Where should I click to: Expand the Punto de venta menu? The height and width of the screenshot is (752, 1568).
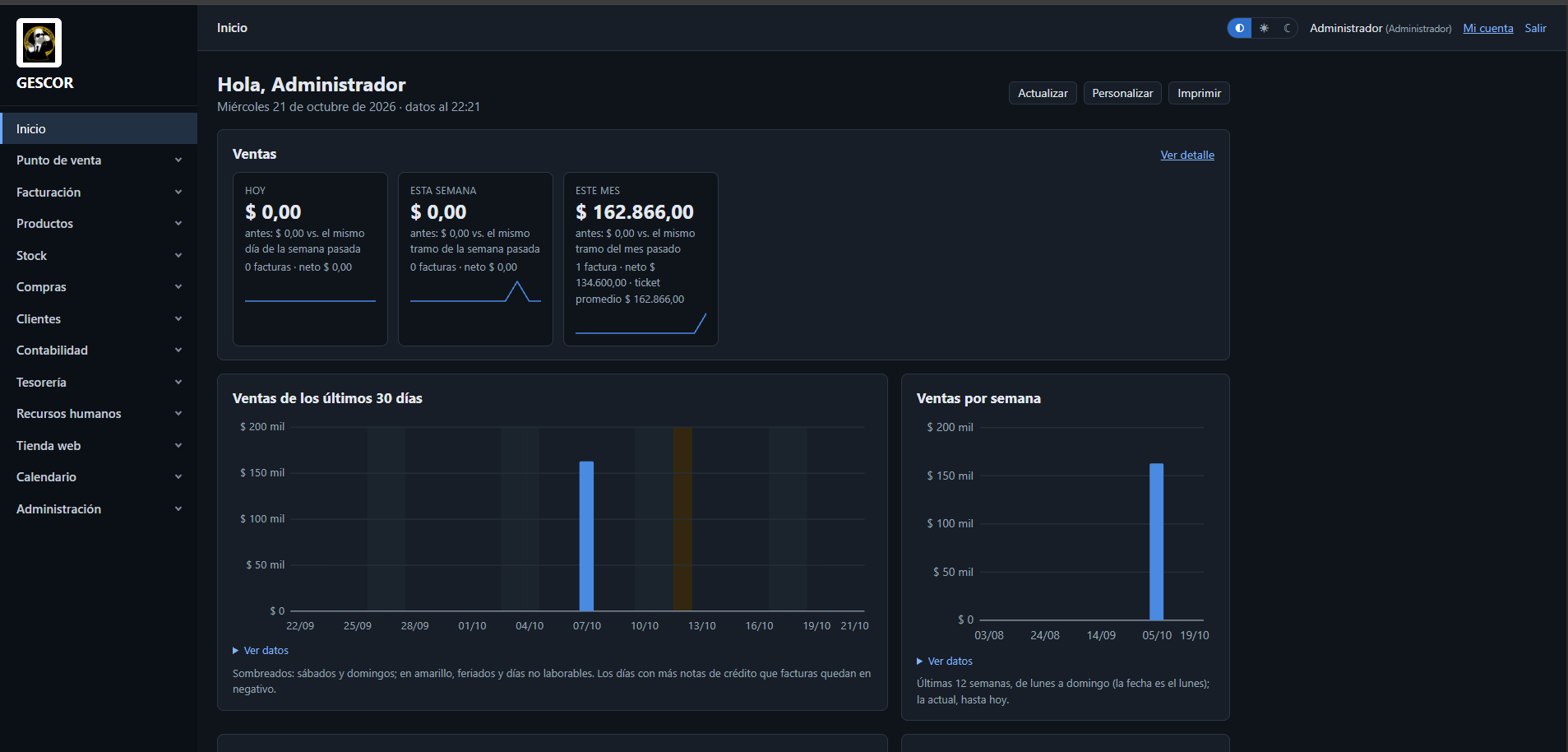pyautogui.click(x=99, y=160)
